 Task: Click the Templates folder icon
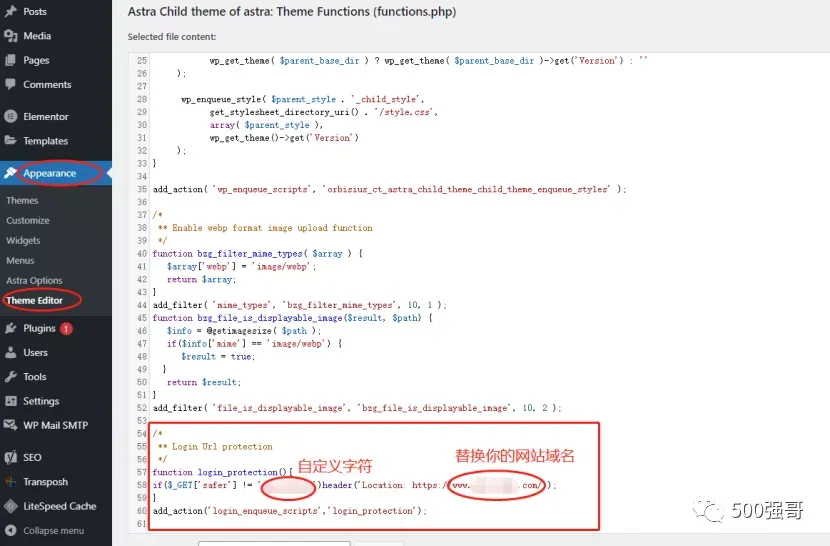tap(11, 140)
